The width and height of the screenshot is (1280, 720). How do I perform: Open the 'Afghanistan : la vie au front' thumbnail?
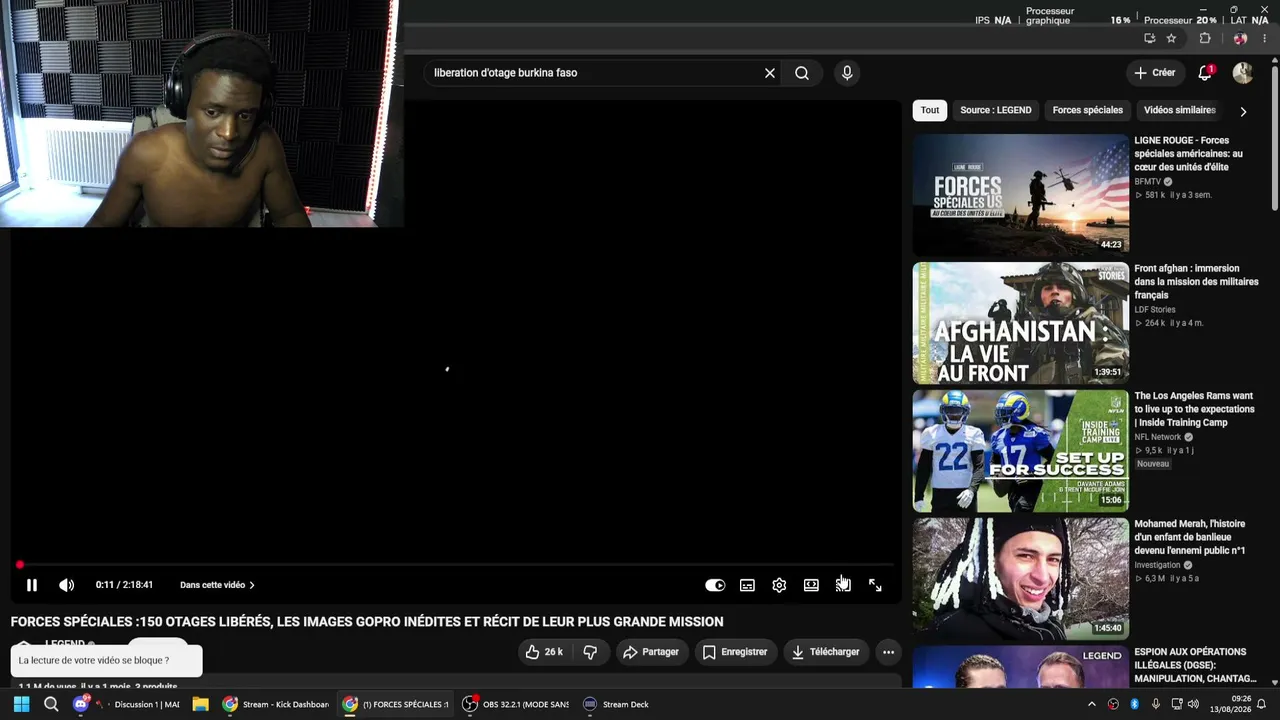(1021, 323)
